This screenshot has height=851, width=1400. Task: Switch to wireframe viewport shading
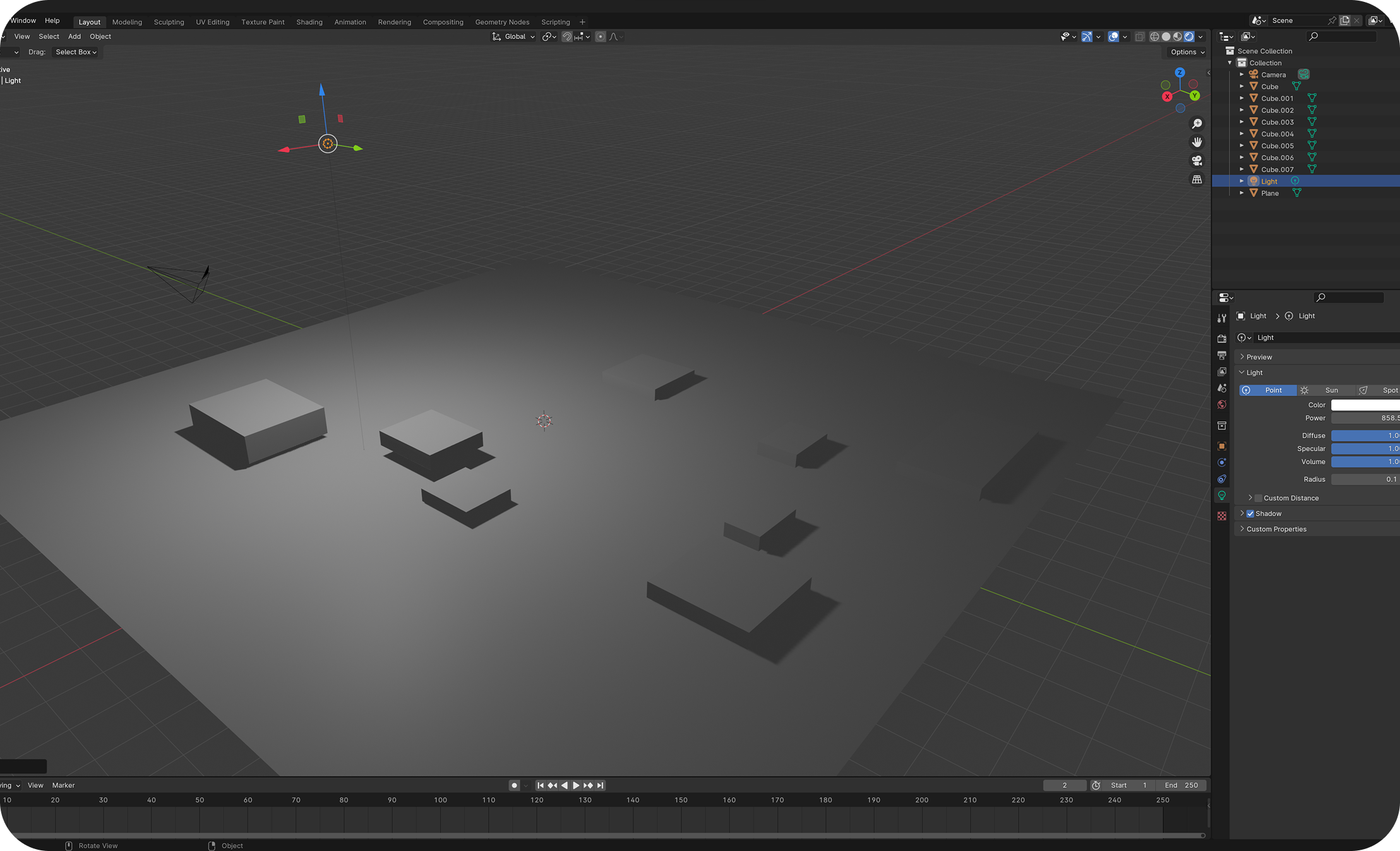1154,37
